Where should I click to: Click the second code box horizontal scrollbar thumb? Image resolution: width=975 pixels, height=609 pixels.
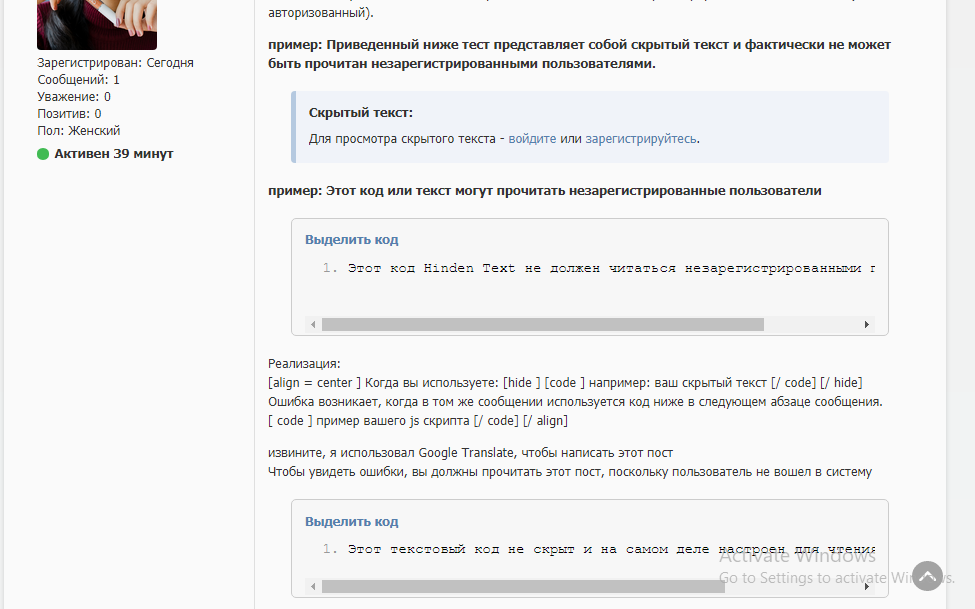(523, 587)
